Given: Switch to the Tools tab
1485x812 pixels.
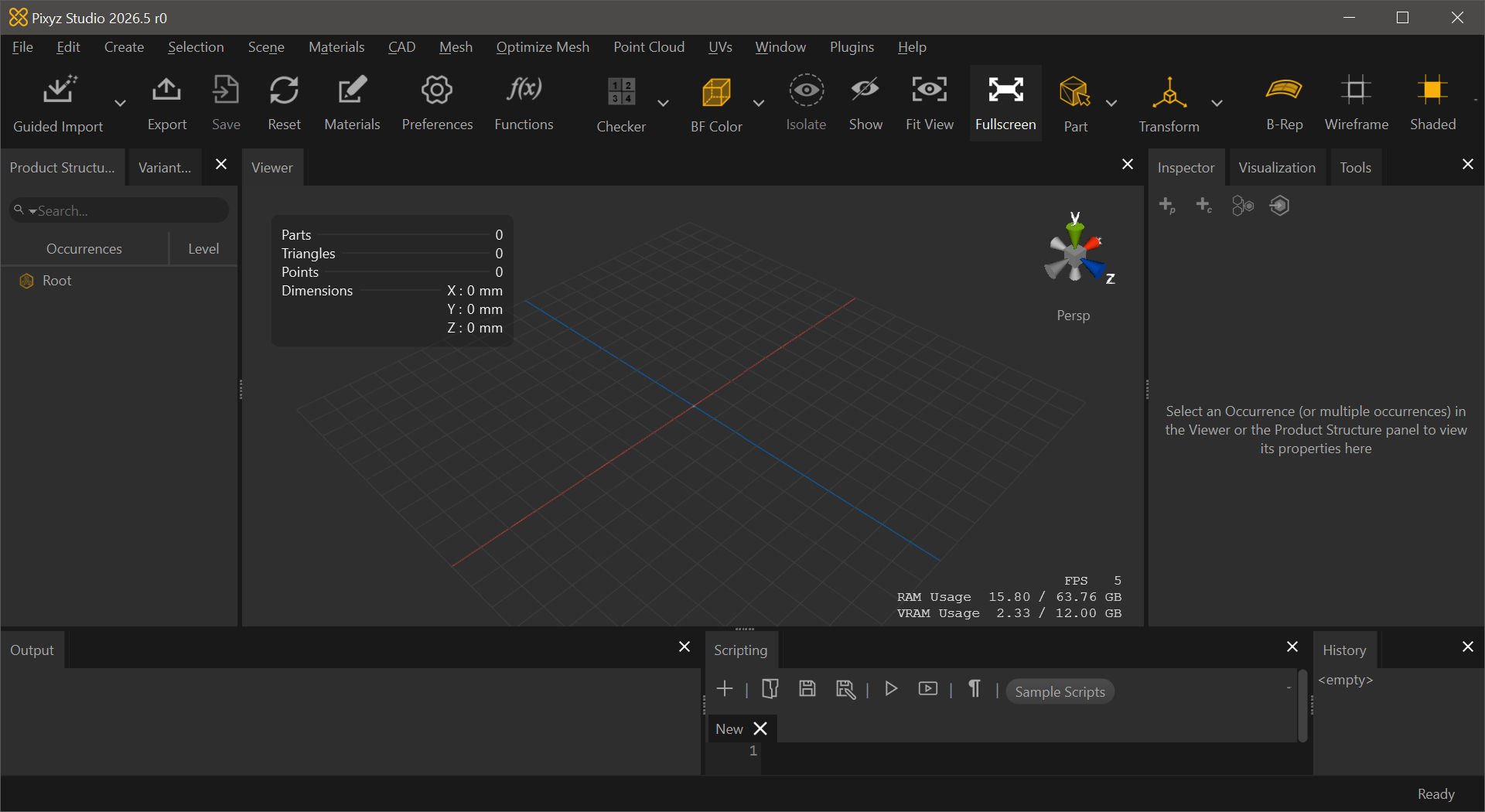Looking at the screenshot, I should point(1355,167).
